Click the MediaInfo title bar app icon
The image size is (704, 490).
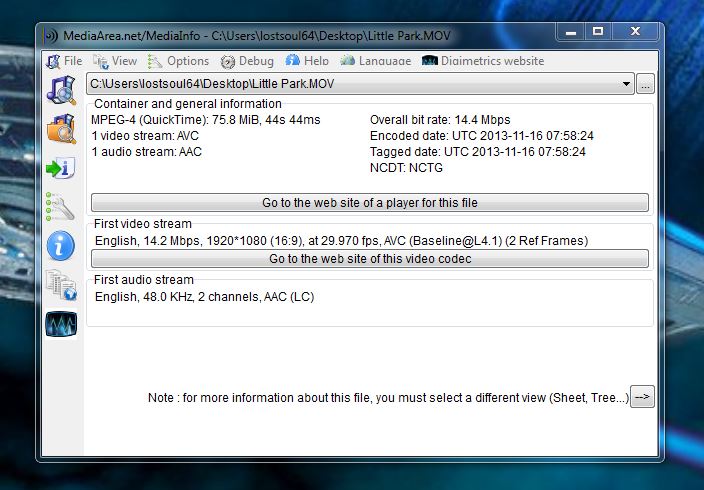tap(51, 36)
